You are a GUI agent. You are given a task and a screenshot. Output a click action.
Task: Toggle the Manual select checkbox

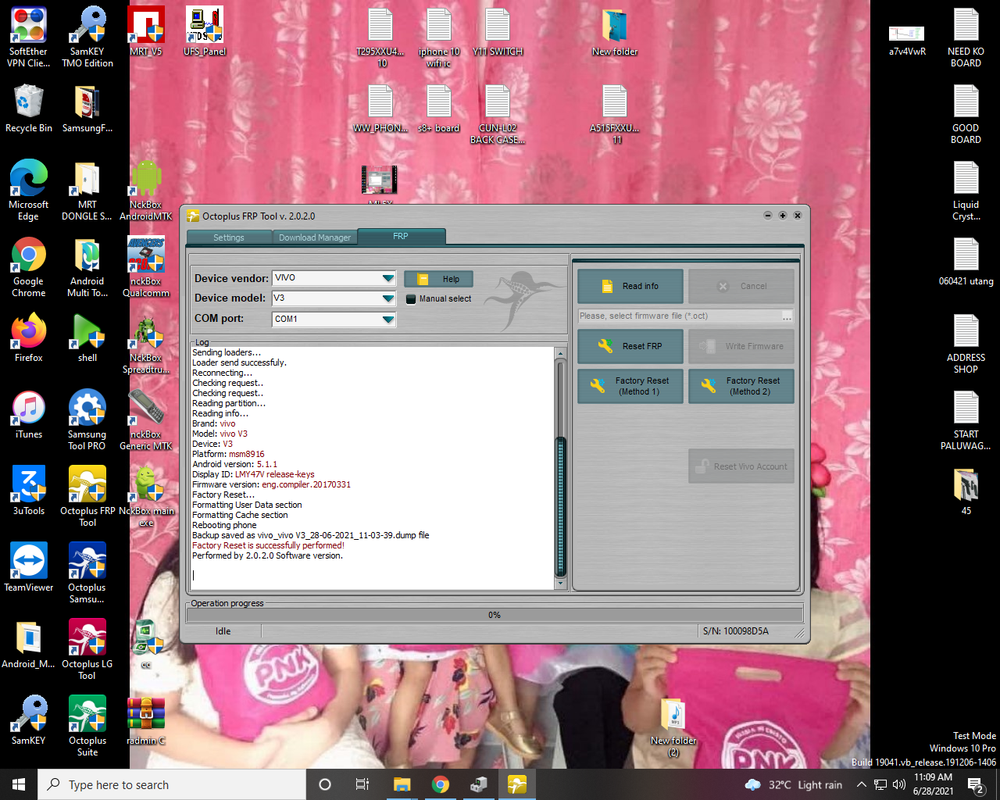point(411,299)
